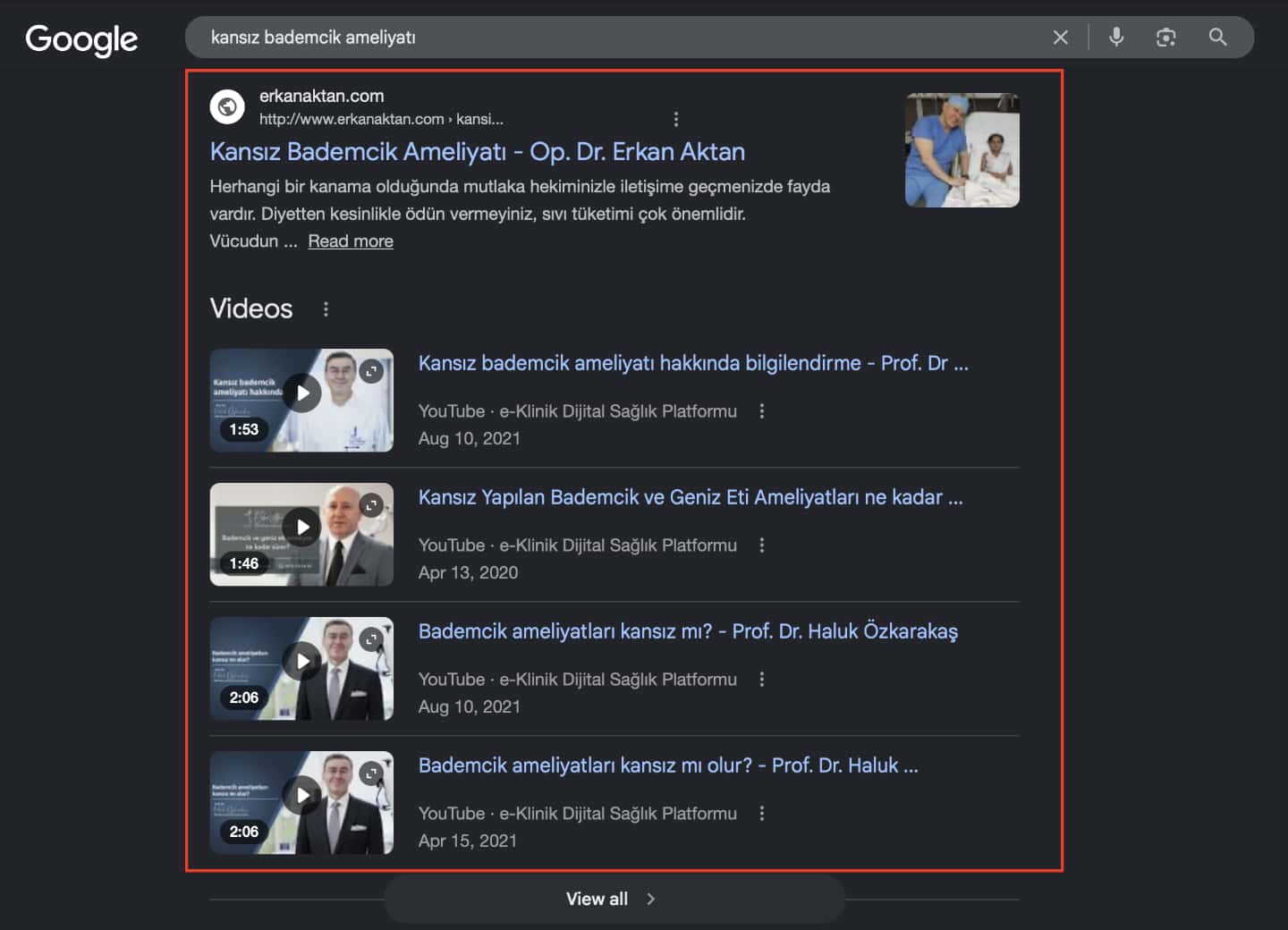Click the erkanaktan.com doctor thumbnail image
Image resolution: width=1288 pixels, height=930 pixels.
point(962,150)
